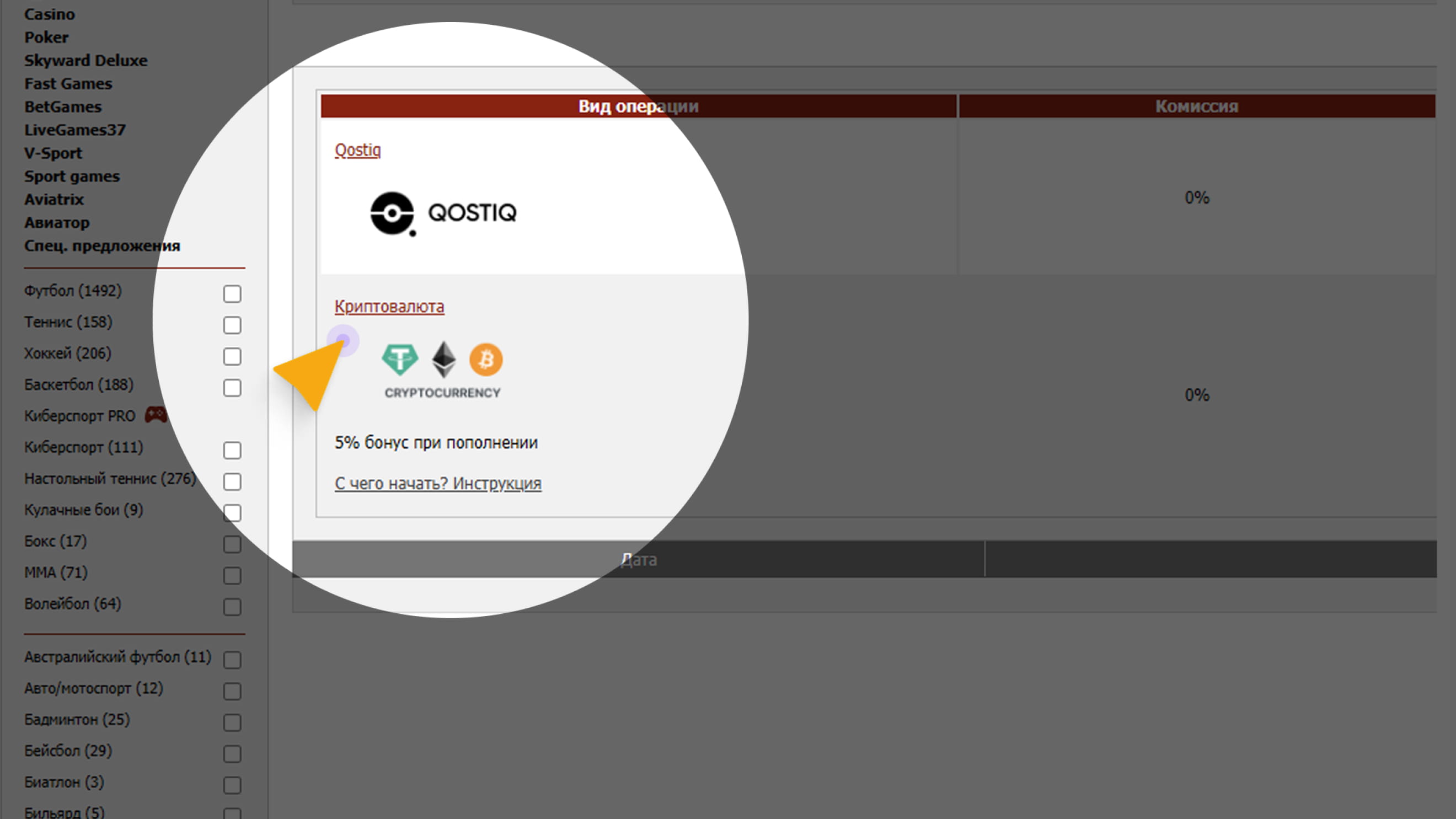Screen dimensions: 1456x819
Task: Check the Хоккей filter checkbox
Action: [232, 357]
